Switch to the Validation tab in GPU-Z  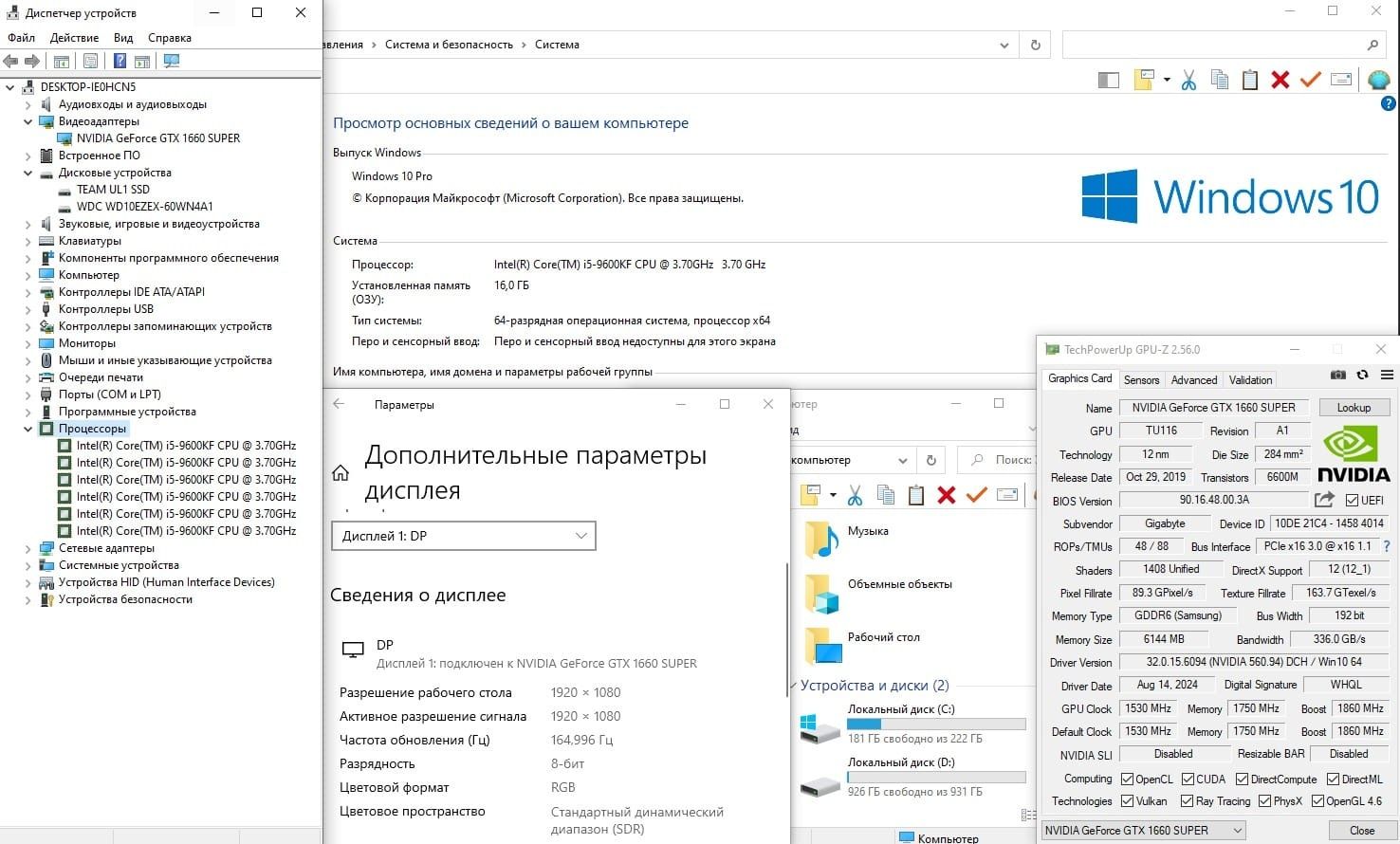(x=1250, y=379)
